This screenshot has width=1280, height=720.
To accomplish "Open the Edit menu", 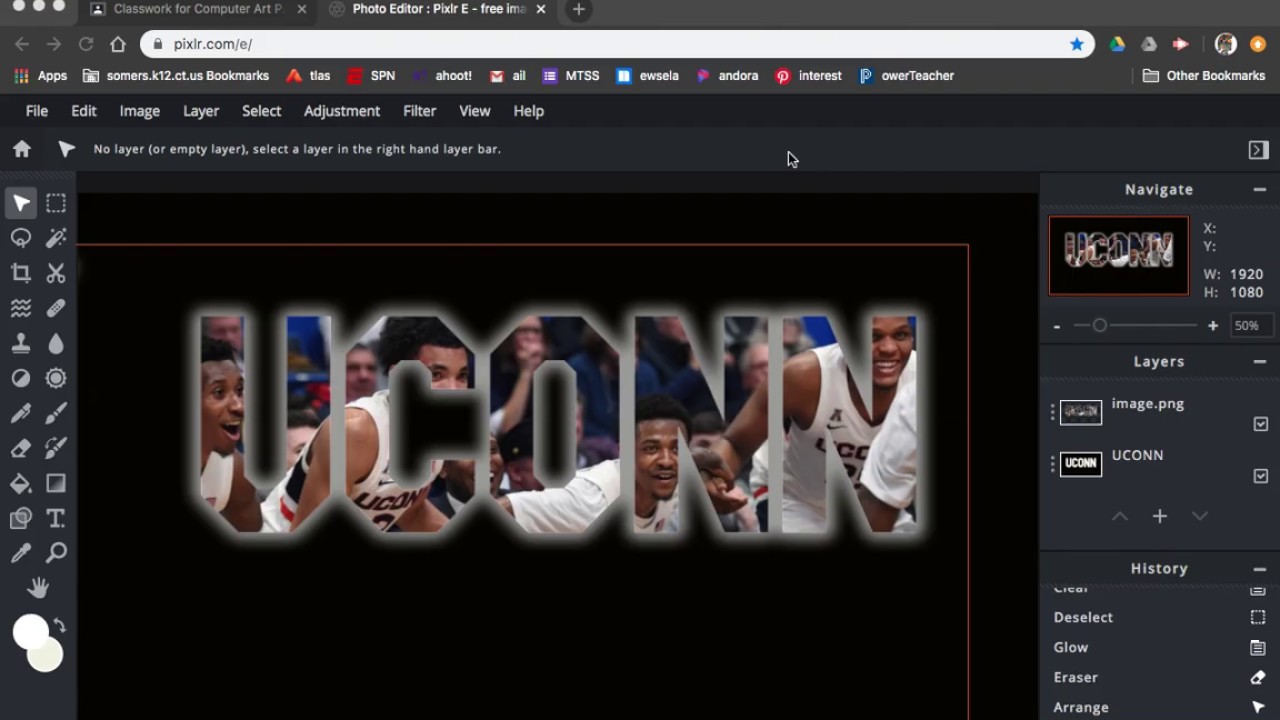I will [84, 111].
